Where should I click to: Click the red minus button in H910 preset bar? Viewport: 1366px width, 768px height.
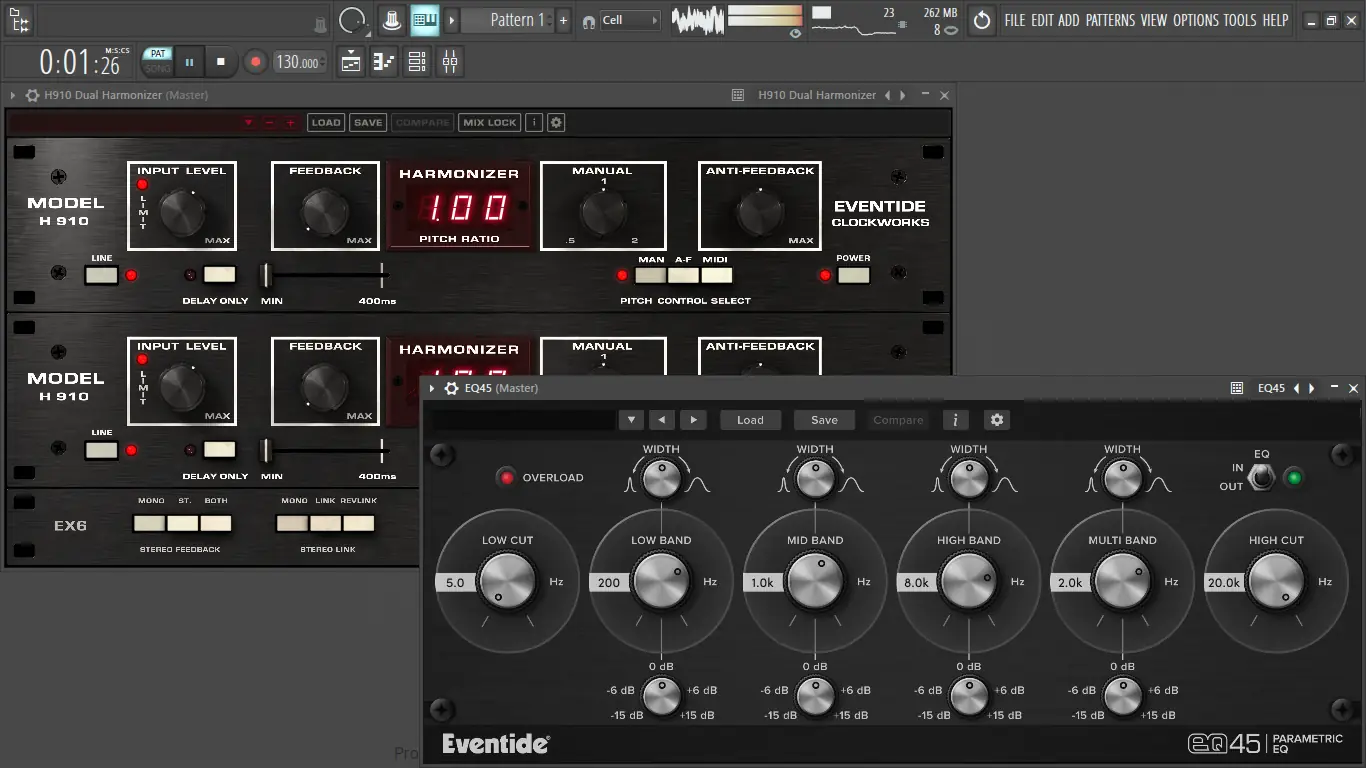coord(270,123)
